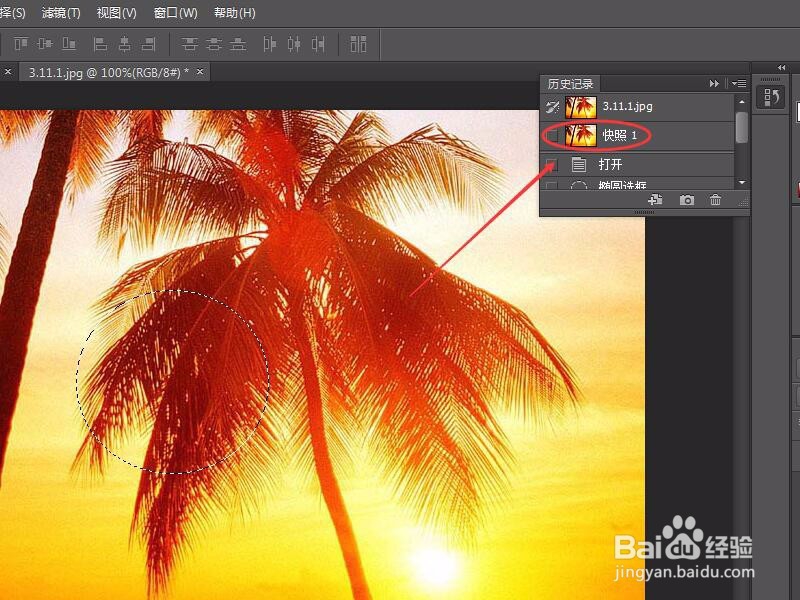
Task: Click the align vertical centers icon
Action: (x=45, y=44)
